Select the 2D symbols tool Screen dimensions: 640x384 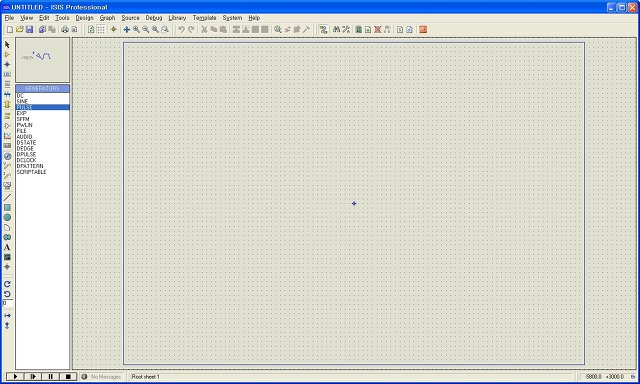(x=7, y=257)
